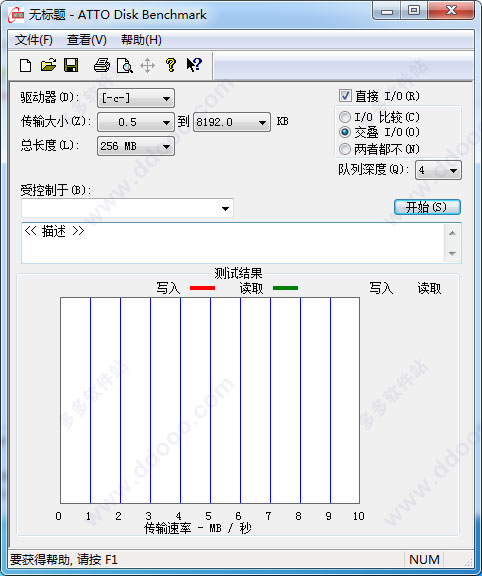
Task: Select the I/O 比较 radio button
Action: point(345,117)
